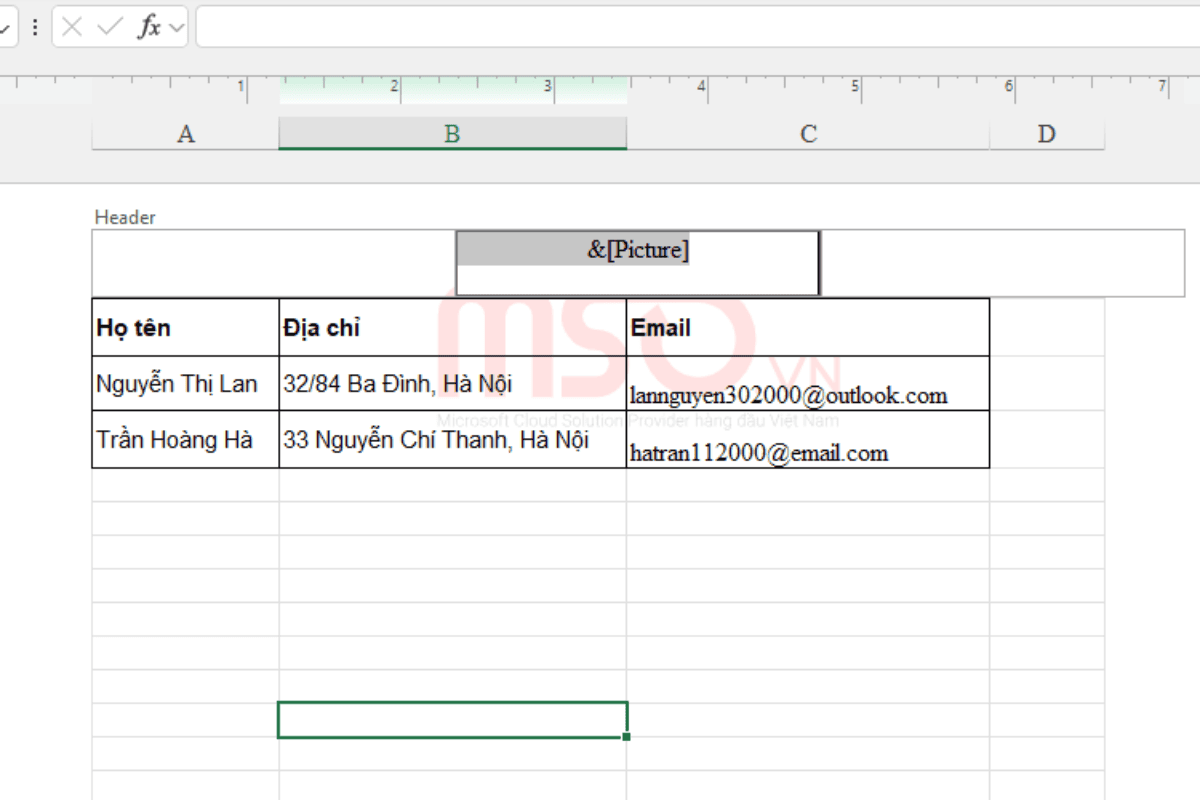This screenshot has height=800, width=1200.
Task: Click the Cancel (X) icon in formula bar
Action: pyautogui.click(x=71, y=27)
